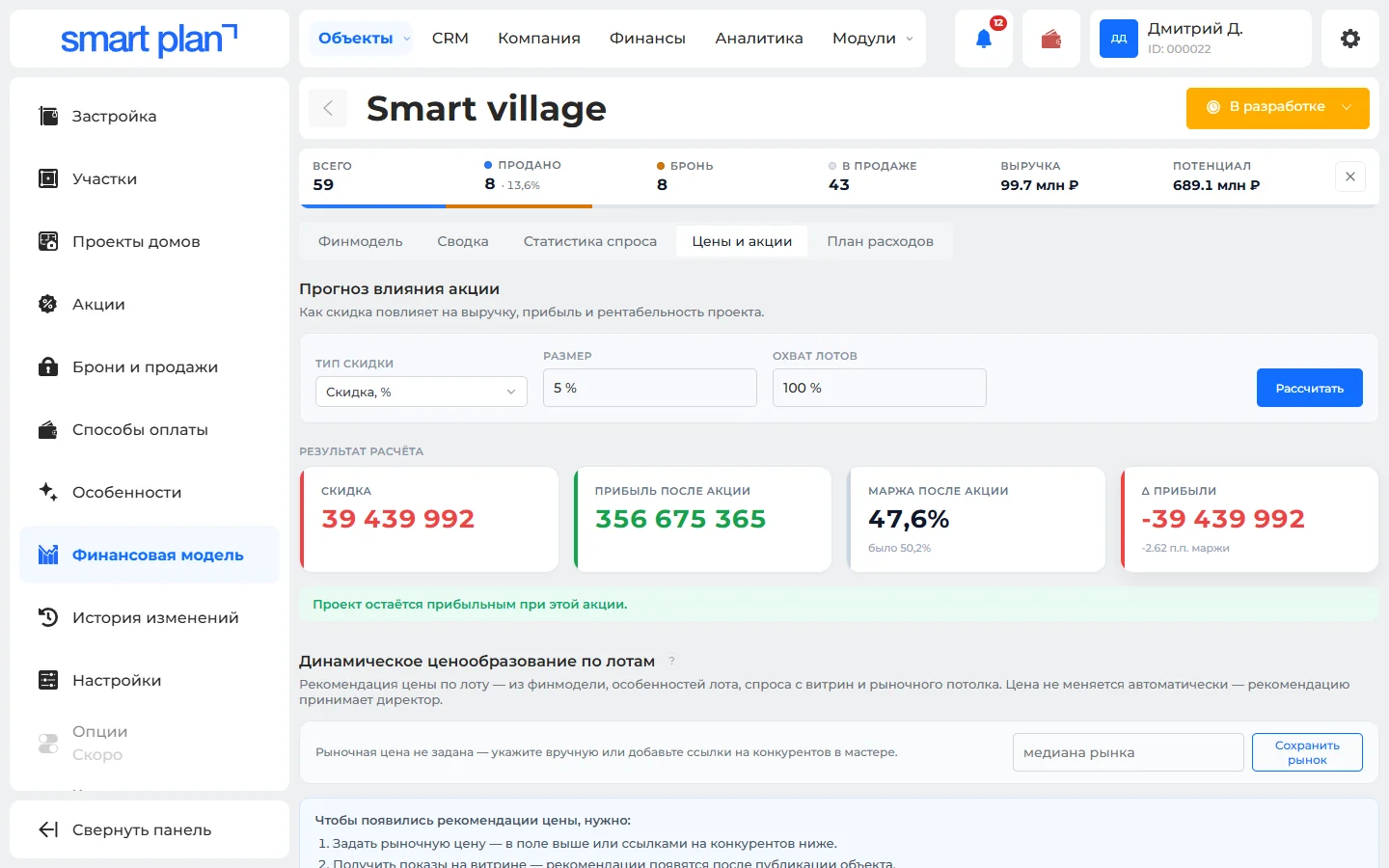Expand the Модули dropdown menu
This screenshot has height=868, width=1389.
click(873, 39)
